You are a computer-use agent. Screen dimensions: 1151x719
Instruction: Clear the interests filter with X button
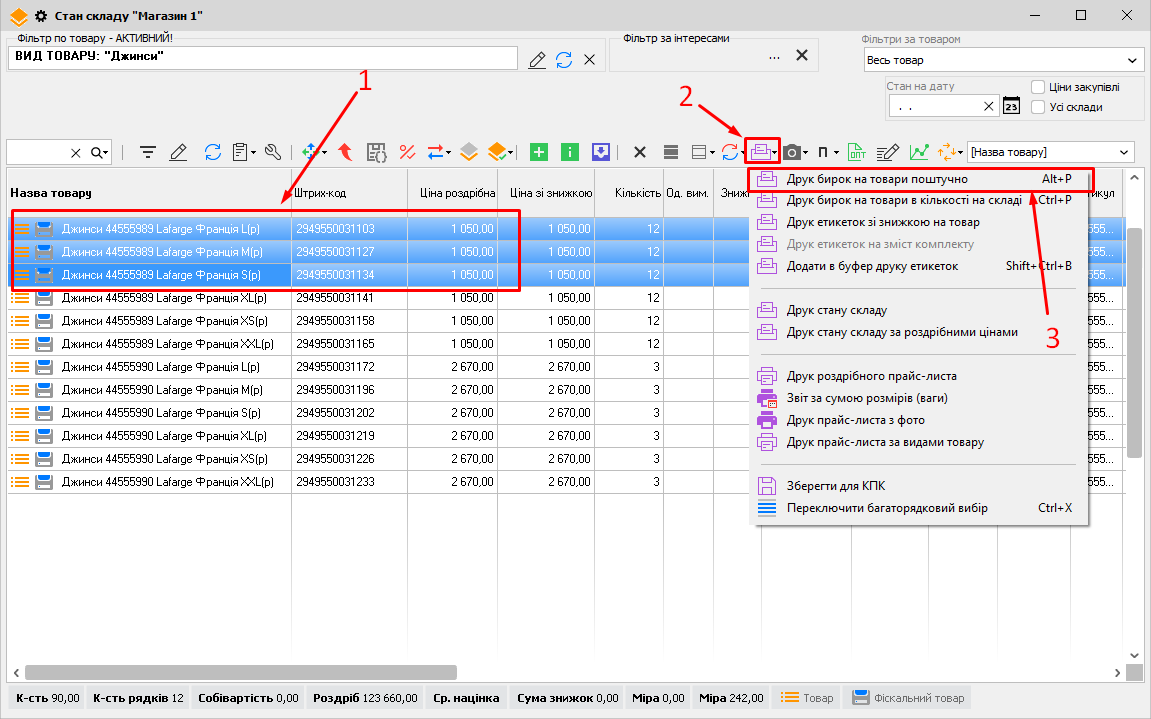801,56
